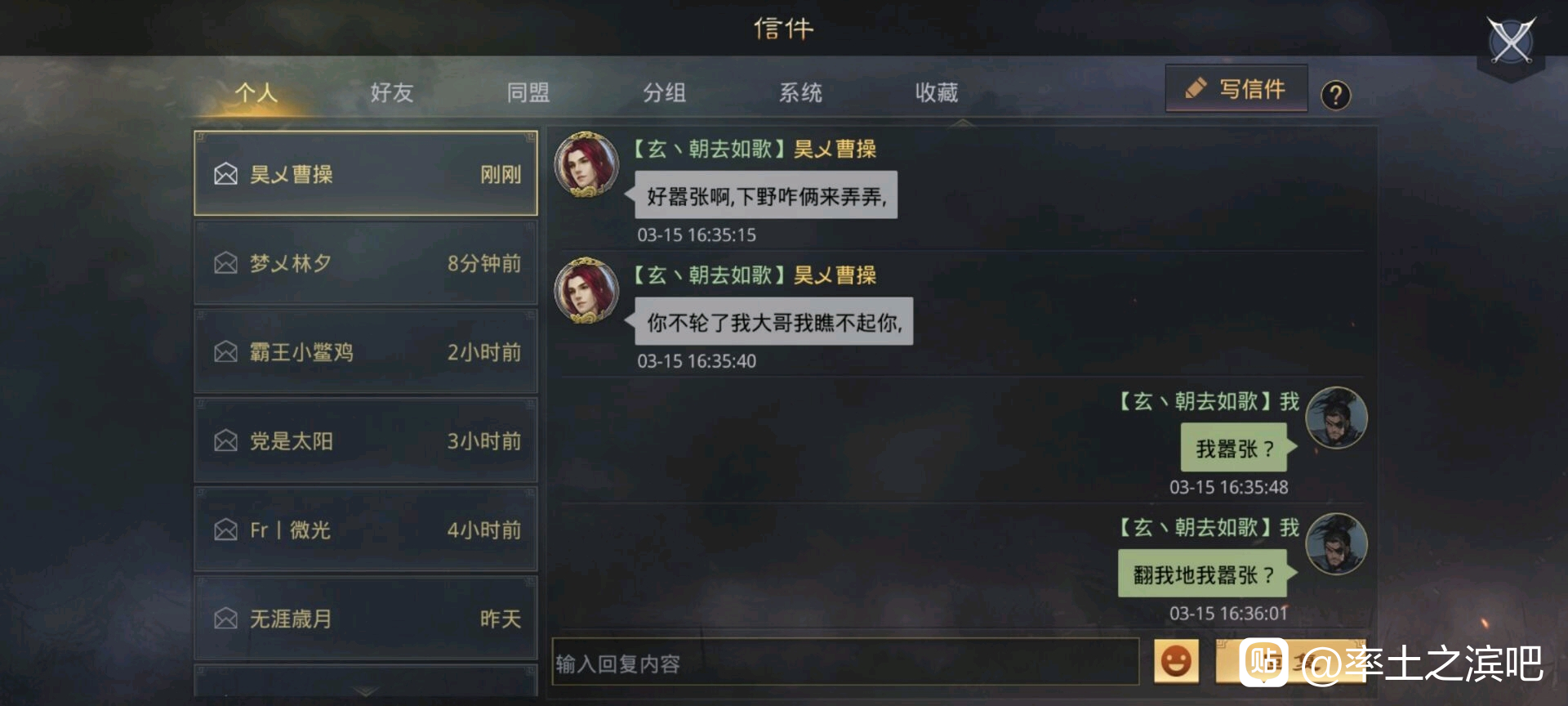Viewport: 1568px width, 706px height.
Task: Expand mail list with bottom down arrow
Action: [365, 691]
